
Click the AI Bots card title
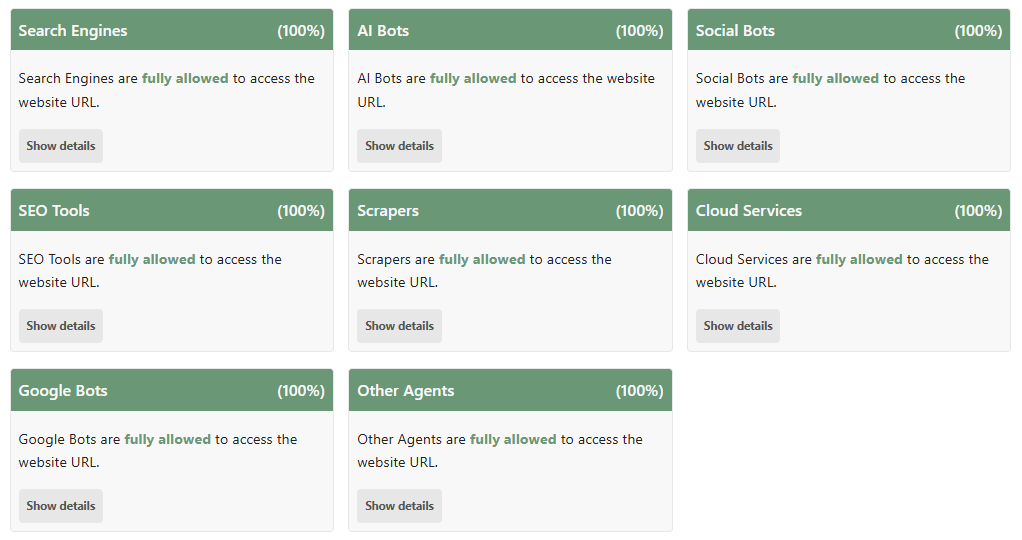383,31
